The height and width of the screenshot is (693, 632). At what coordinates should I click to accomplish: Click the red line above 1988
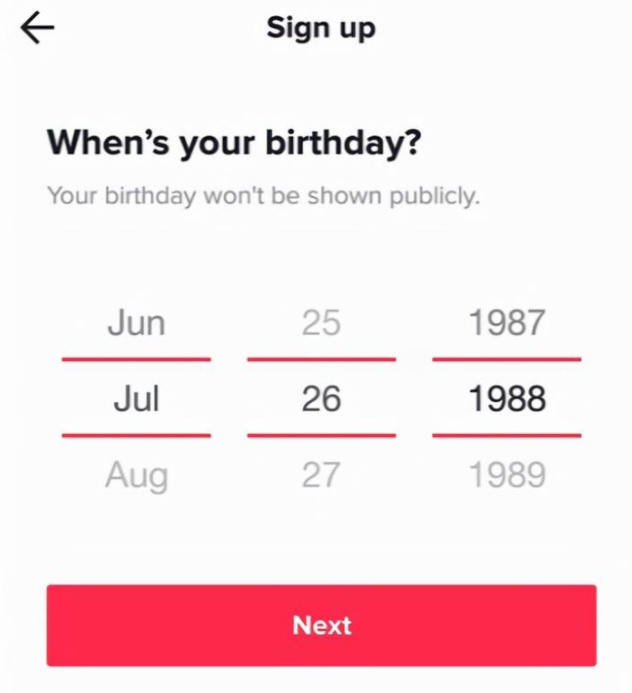(x=507, y=358)
